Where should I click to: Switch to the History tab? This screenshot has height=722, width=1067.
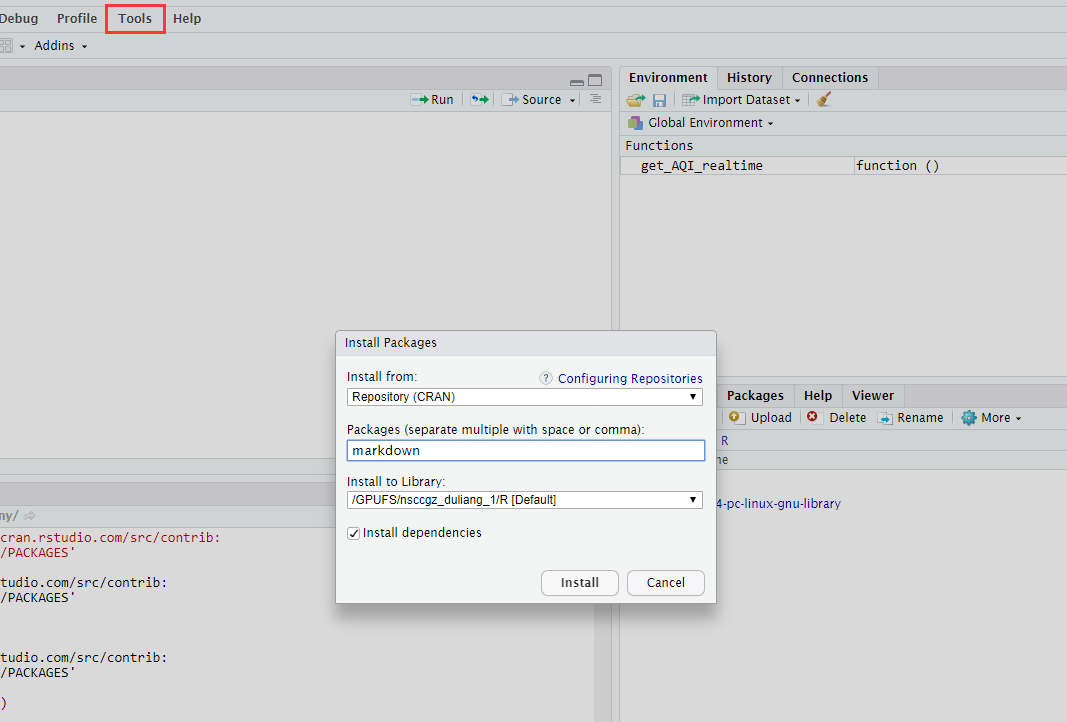click(749, 78)
